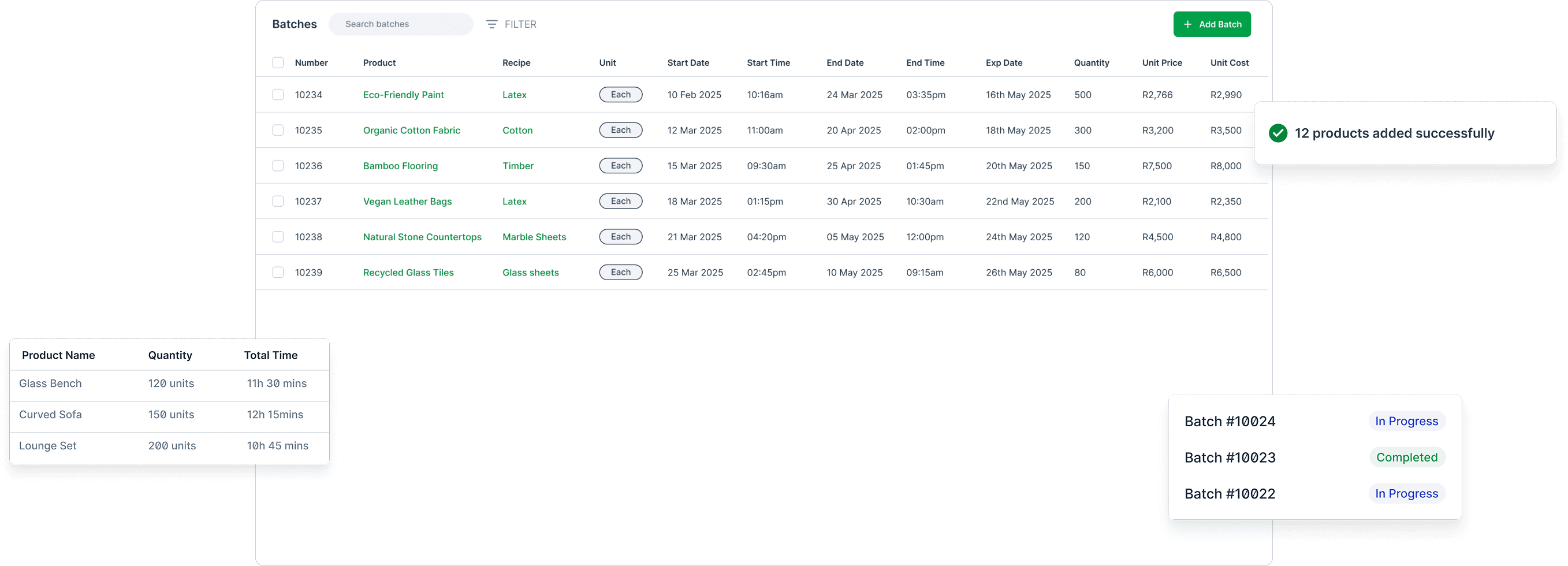Sort by the Start Date column header

pos(688,63)
